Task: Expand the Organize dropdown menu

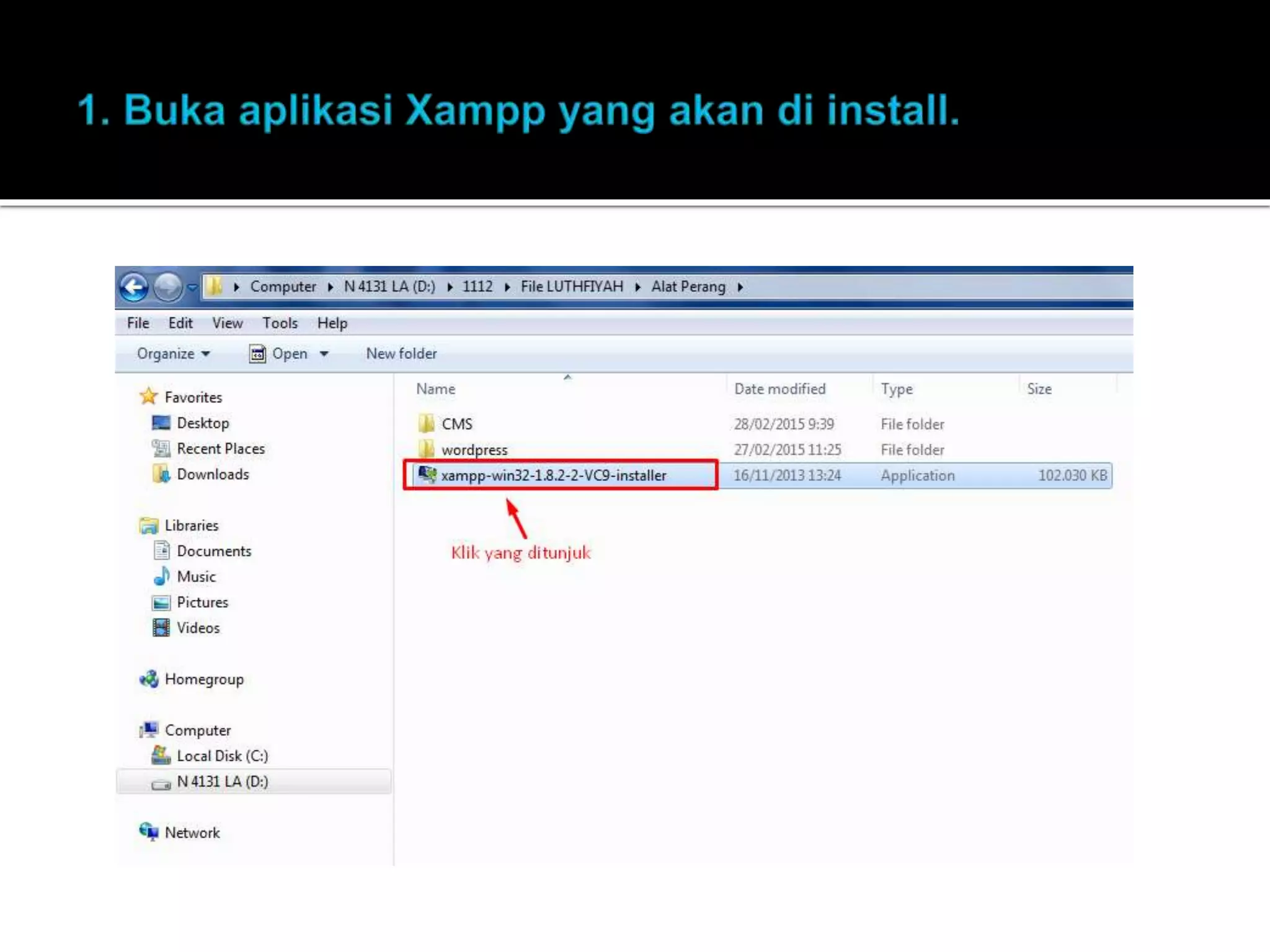Action: (174, 353)
